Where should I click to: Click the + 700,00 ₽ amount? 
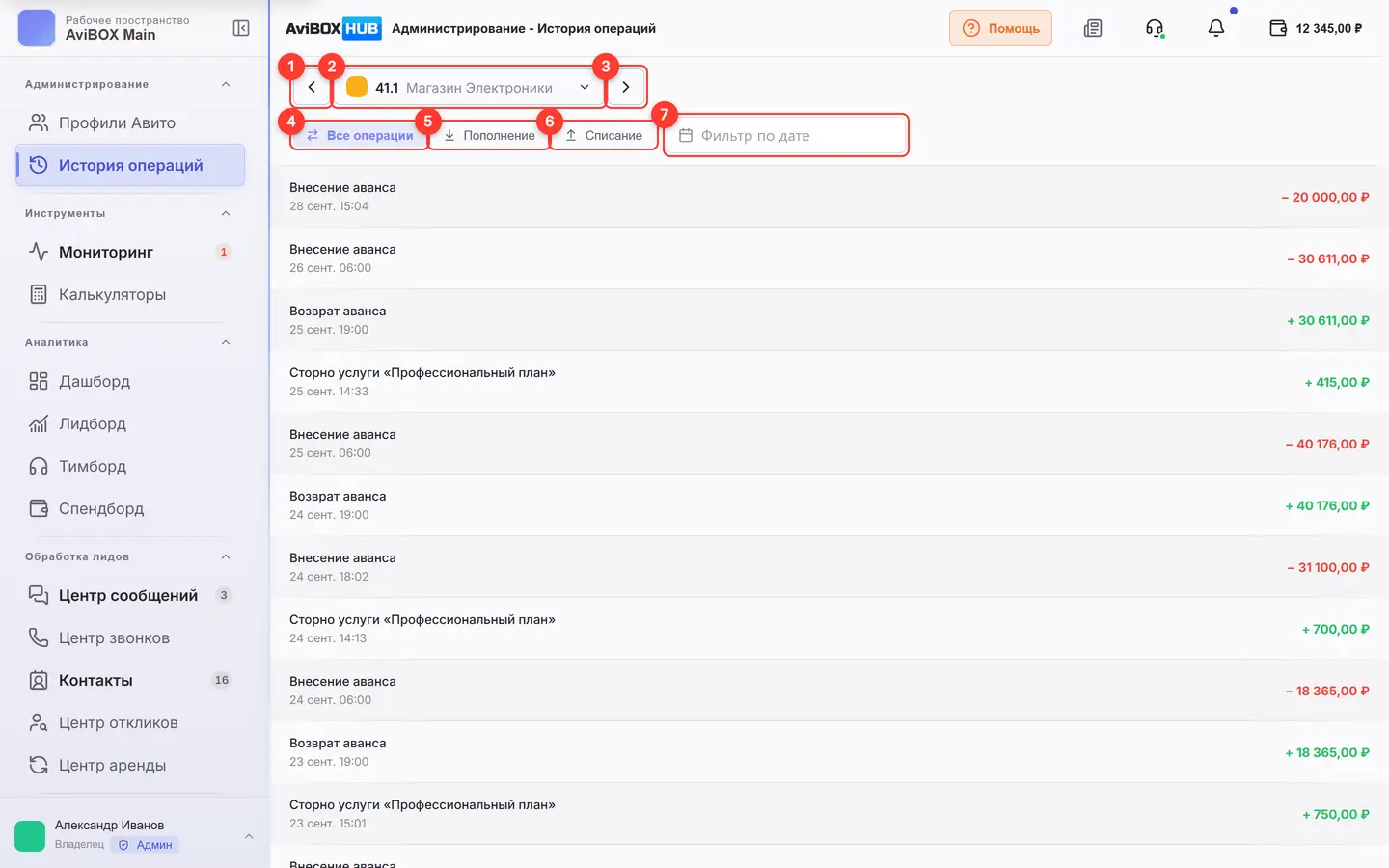coord(1336,629)
